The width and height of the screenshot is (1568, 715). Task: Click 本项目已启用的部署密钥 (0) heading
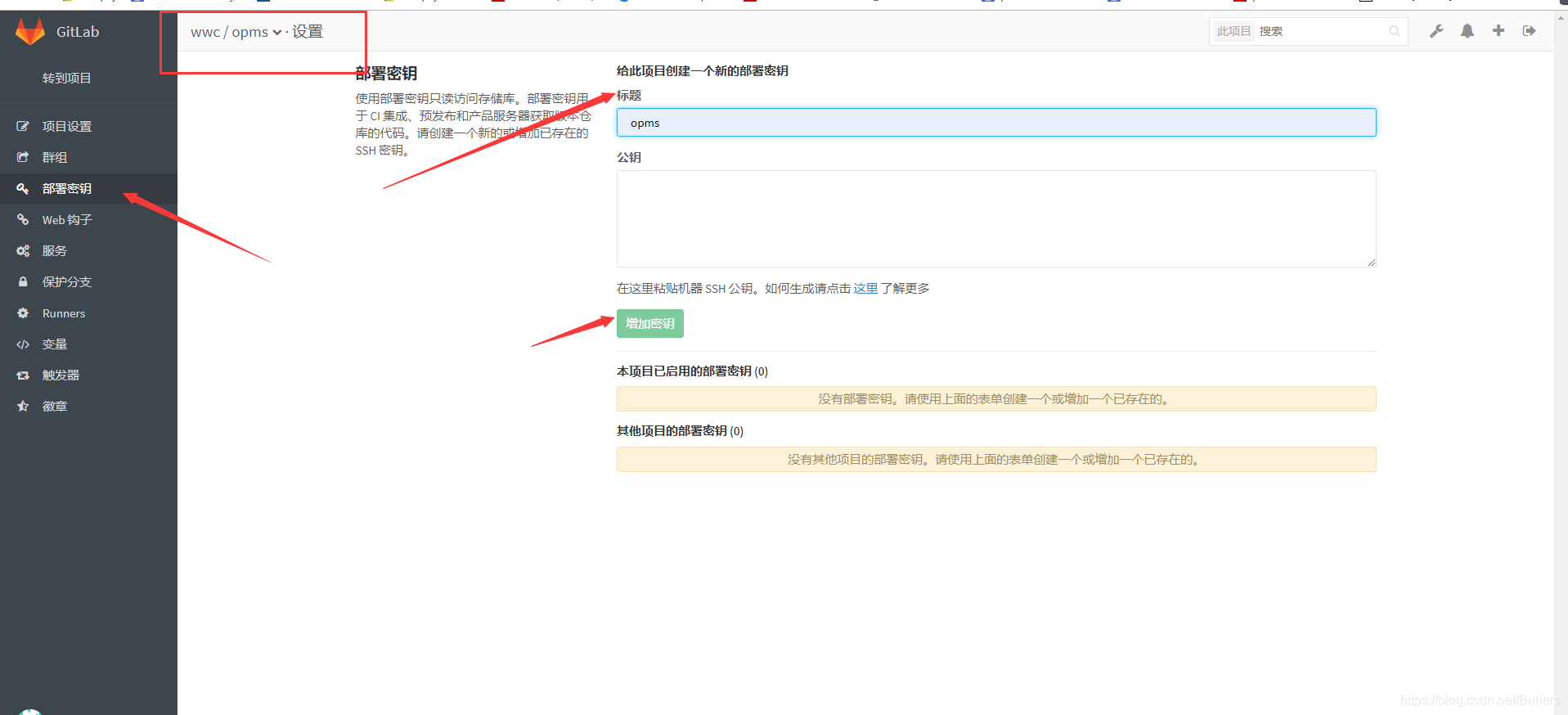(692, 371)
